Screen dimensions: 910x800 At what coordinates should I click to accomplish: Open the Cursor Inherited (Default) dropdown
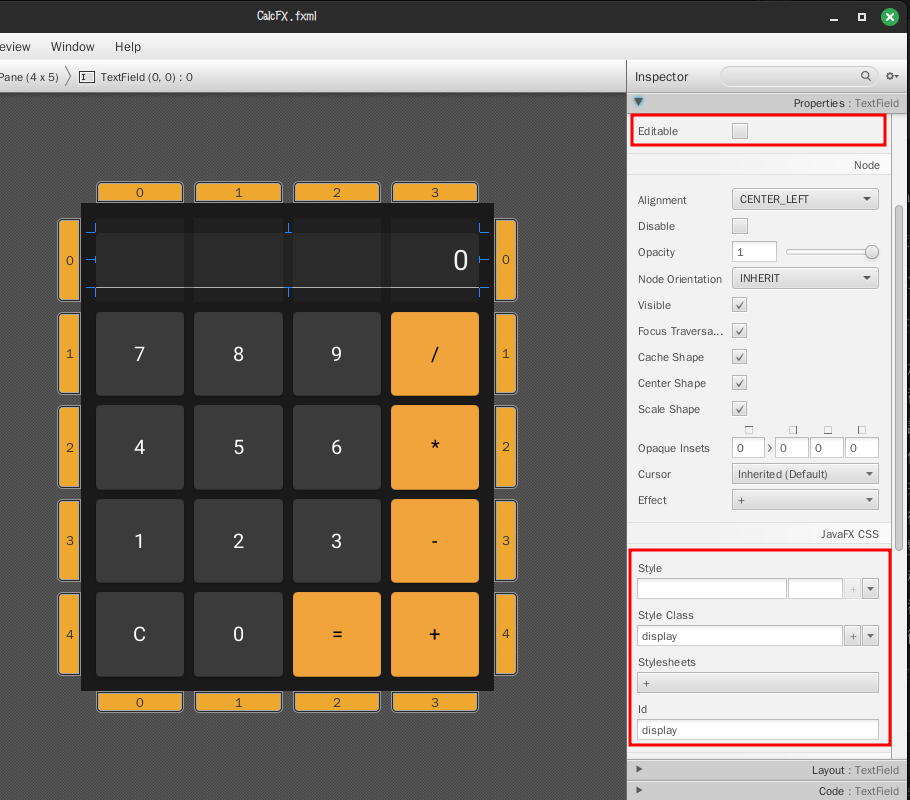coord(805,474)
